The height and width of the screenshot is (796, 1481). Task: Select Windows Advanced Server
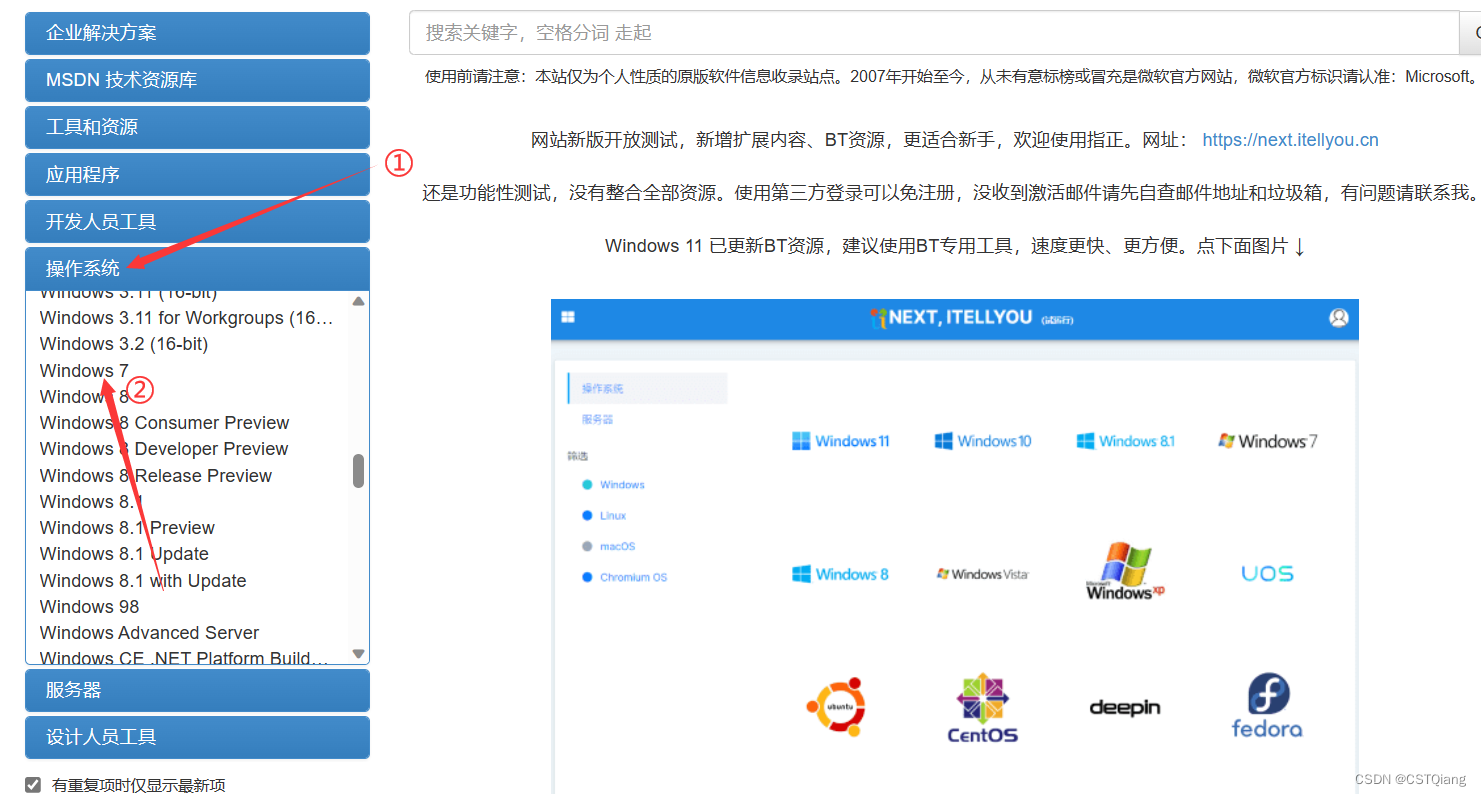click(149, 632)
